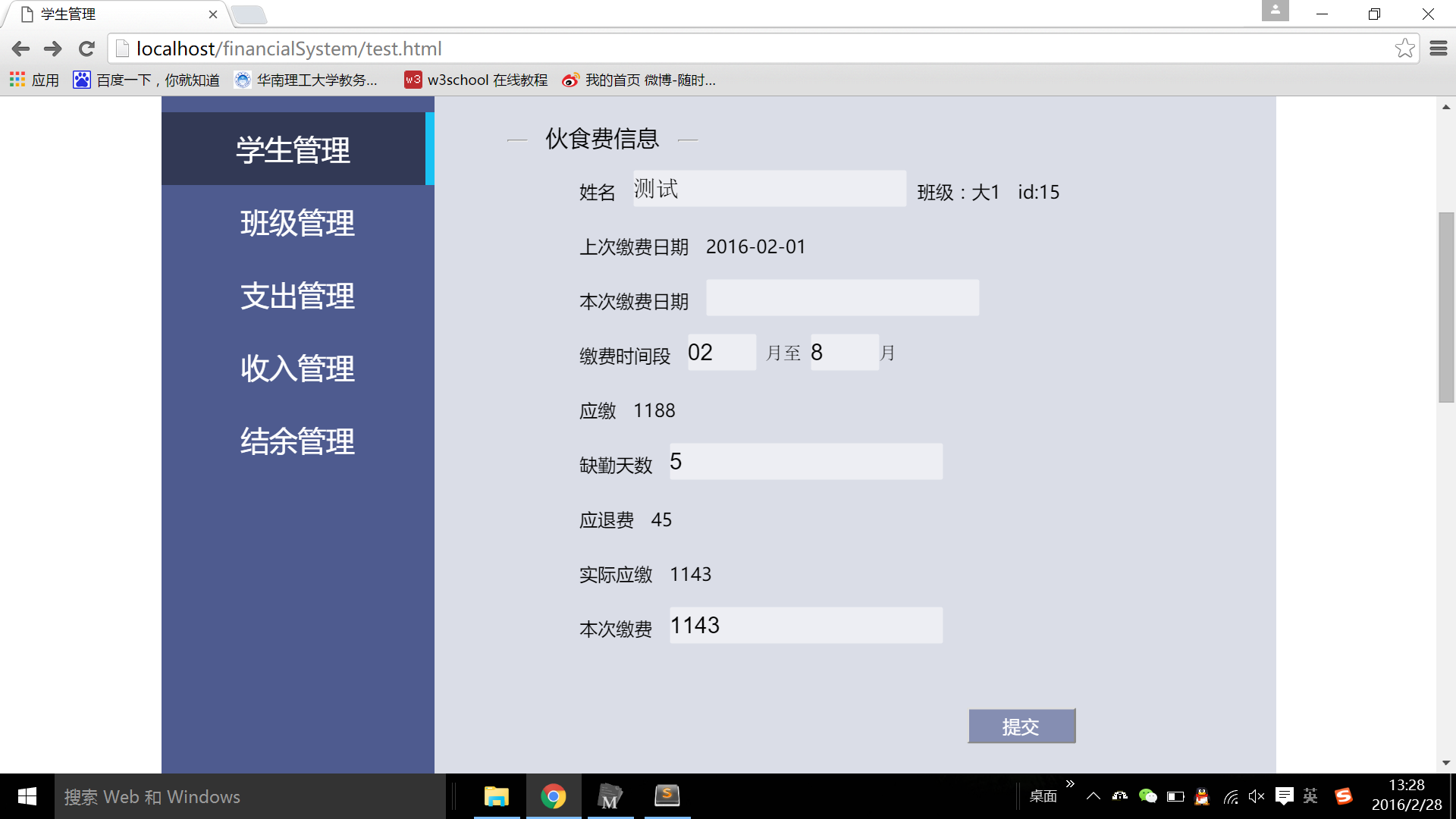This screenshot has width=1456, height=819.
Task: Open the M editor app on the taskbar
Action: click(x=610, y=796)
